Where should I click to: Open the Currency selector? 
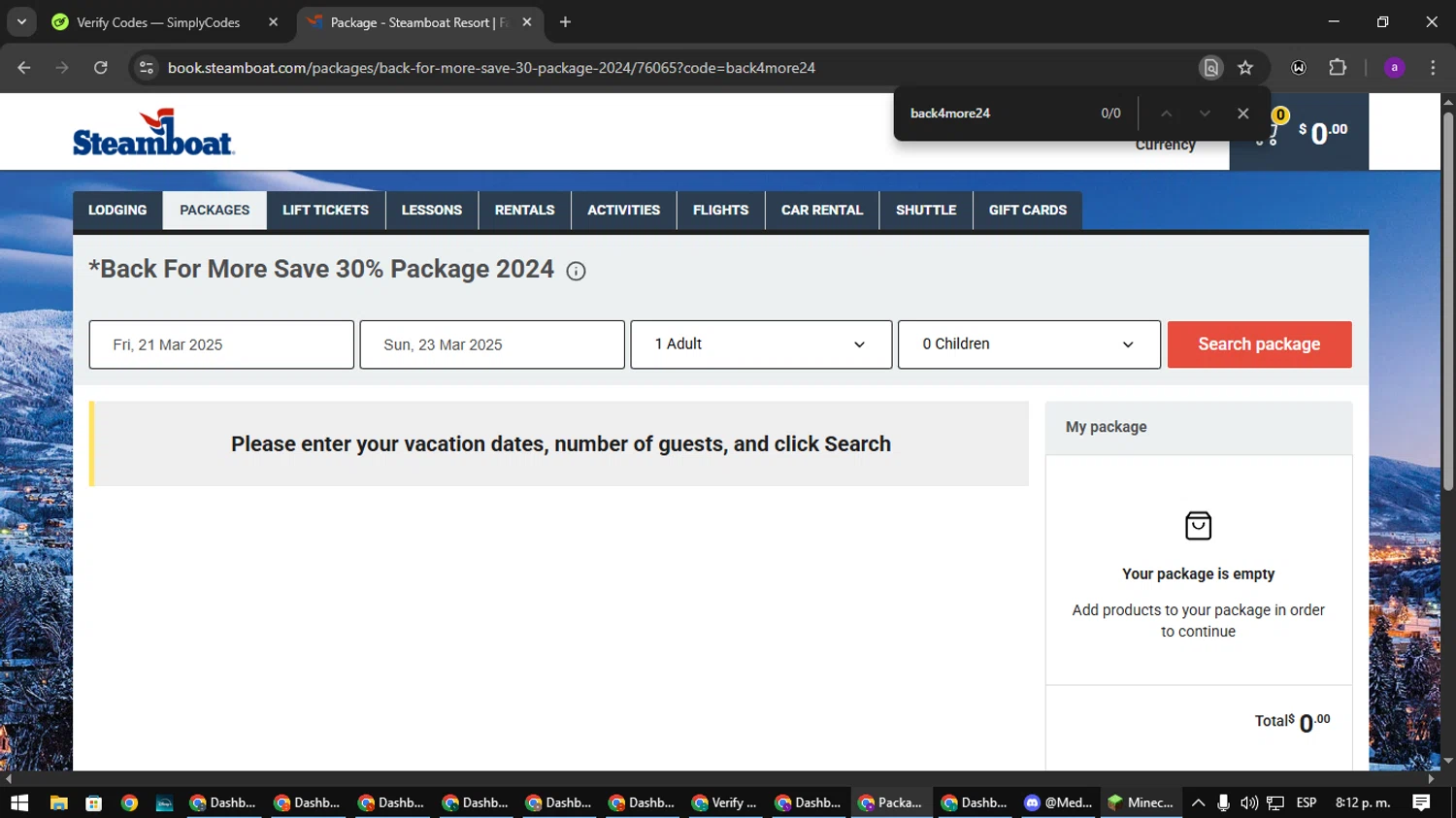pos(1165,145)
